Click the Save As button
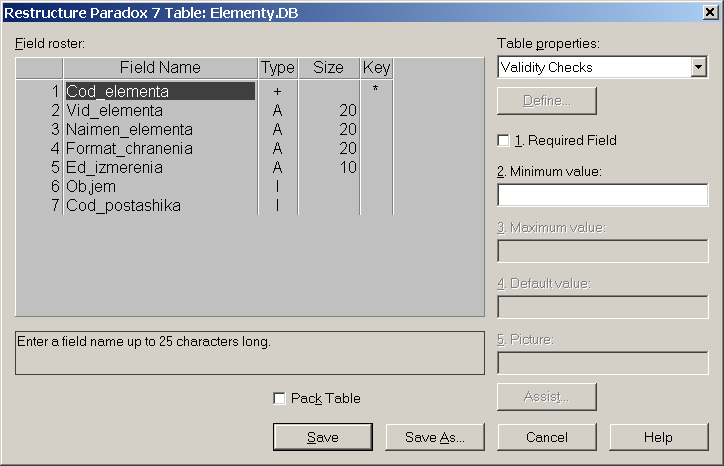This screenshot has height=466, width=724. tap(435, 437)
